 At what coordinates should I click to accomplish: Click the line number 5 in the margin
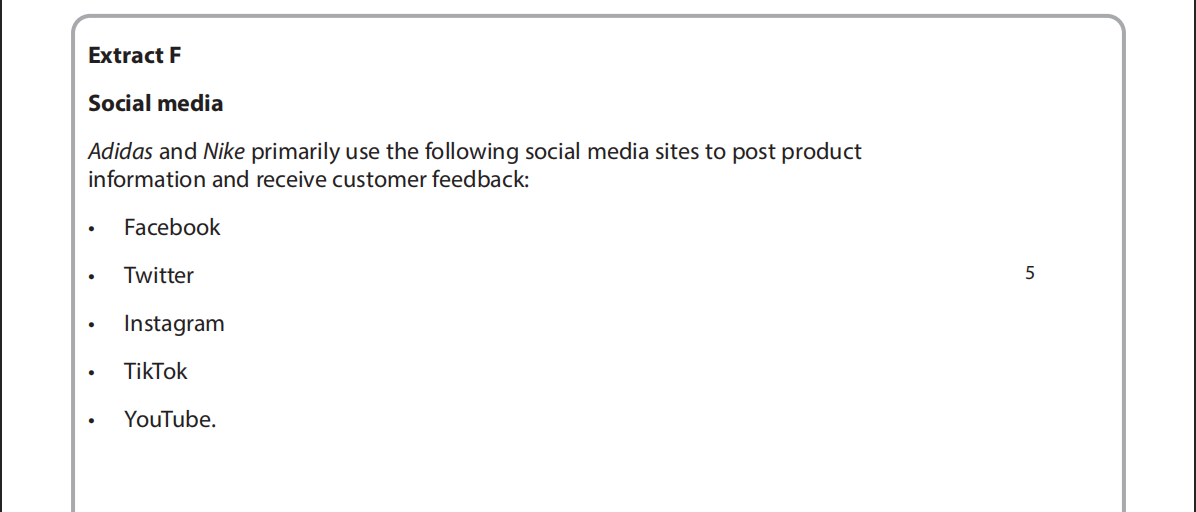coord(1030,273)
